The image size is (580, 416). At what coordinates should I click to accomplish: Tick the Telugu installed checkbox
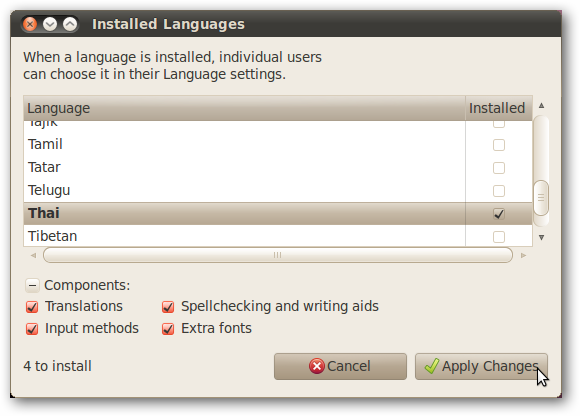tap(499, 191)
